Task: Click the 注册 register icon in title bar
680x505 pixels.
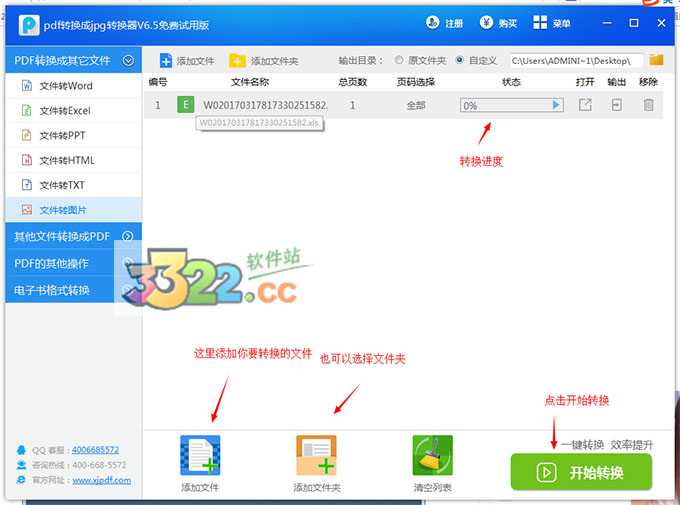Action: point(432,23)
